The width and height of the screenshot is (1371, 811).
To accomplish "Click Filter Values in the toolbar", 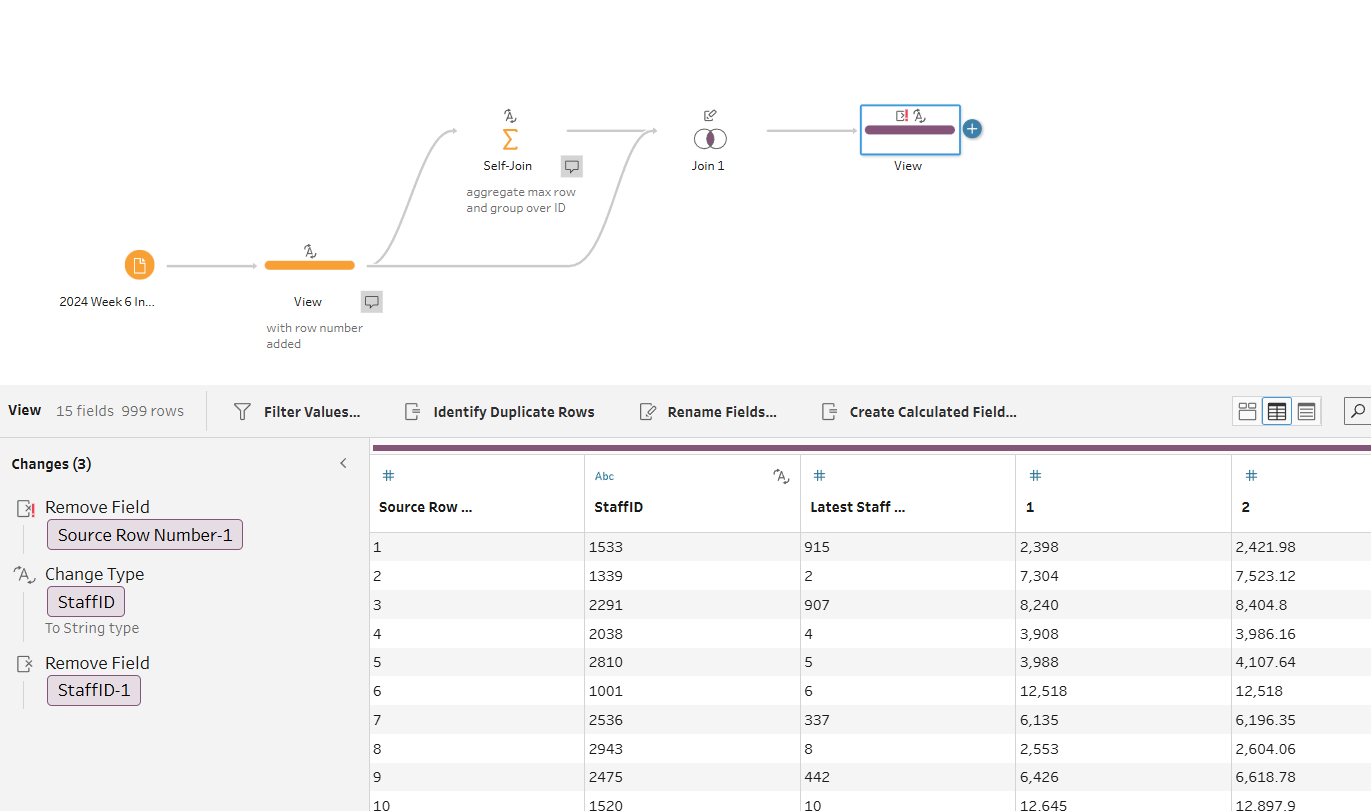I will point(297,412).
